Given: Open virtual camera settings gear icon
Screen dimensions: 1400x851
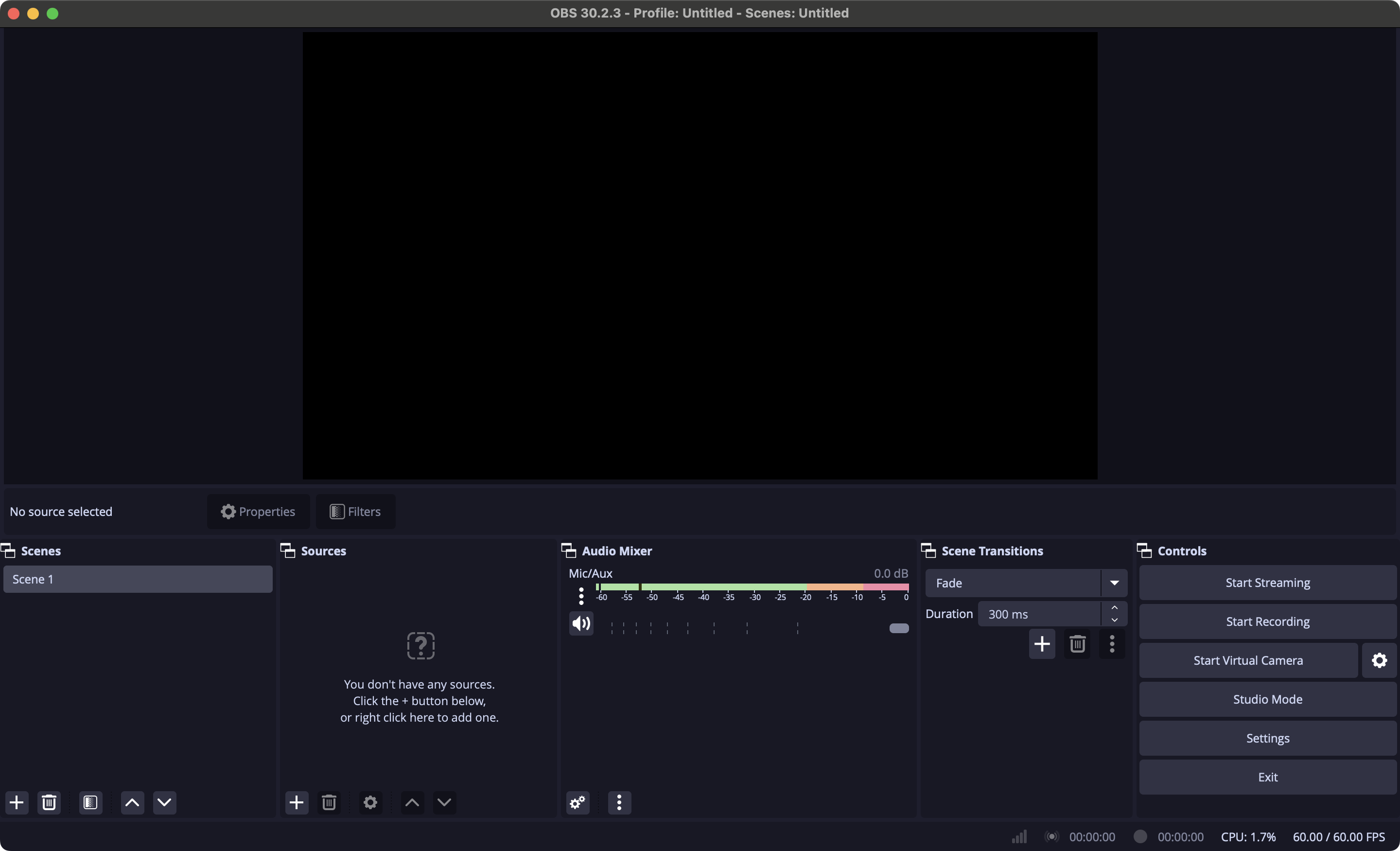Looking at the screenshot, I should point(1379,660).
